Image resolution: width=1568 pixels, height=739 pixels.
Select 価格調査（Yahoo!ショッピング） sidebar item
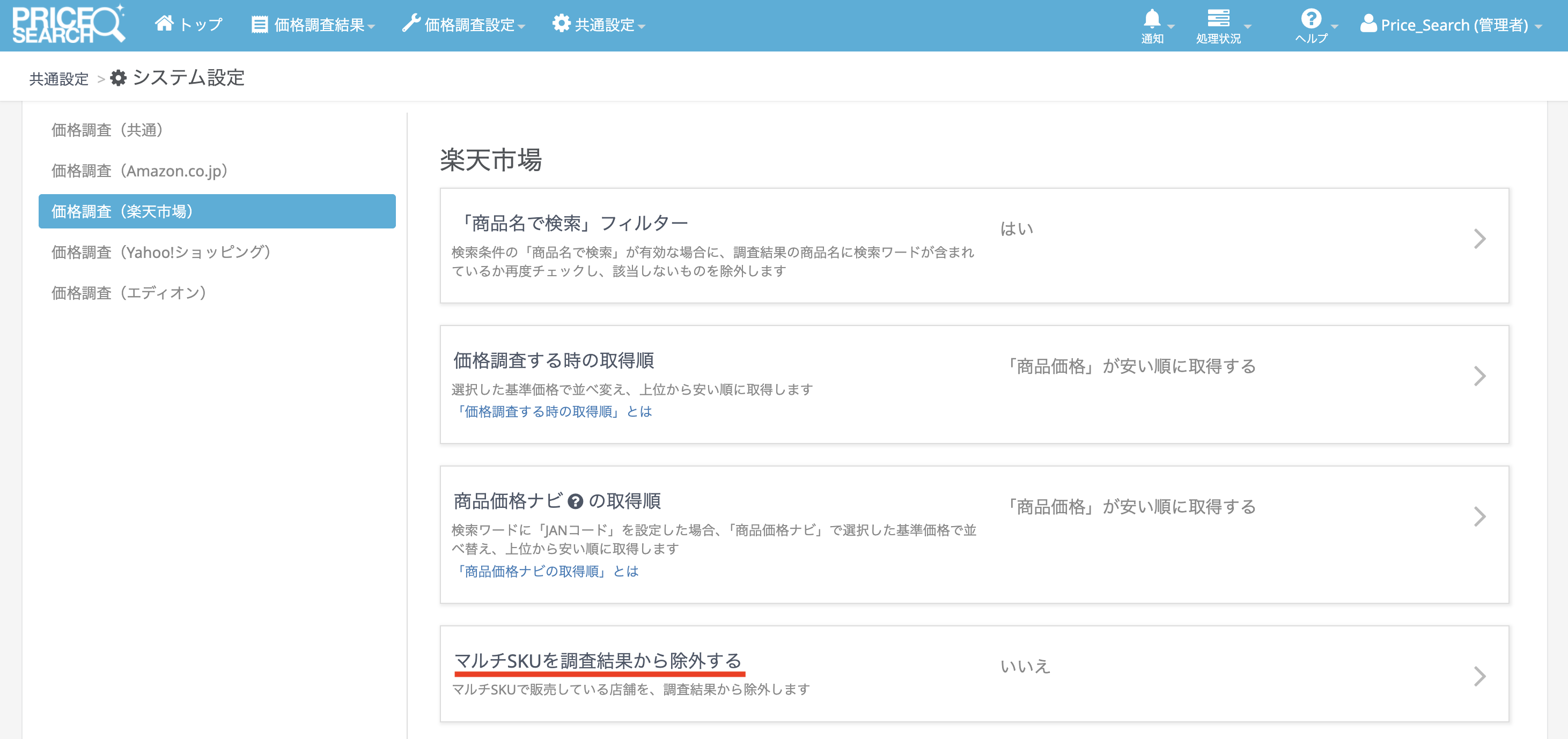pos(161,252)
